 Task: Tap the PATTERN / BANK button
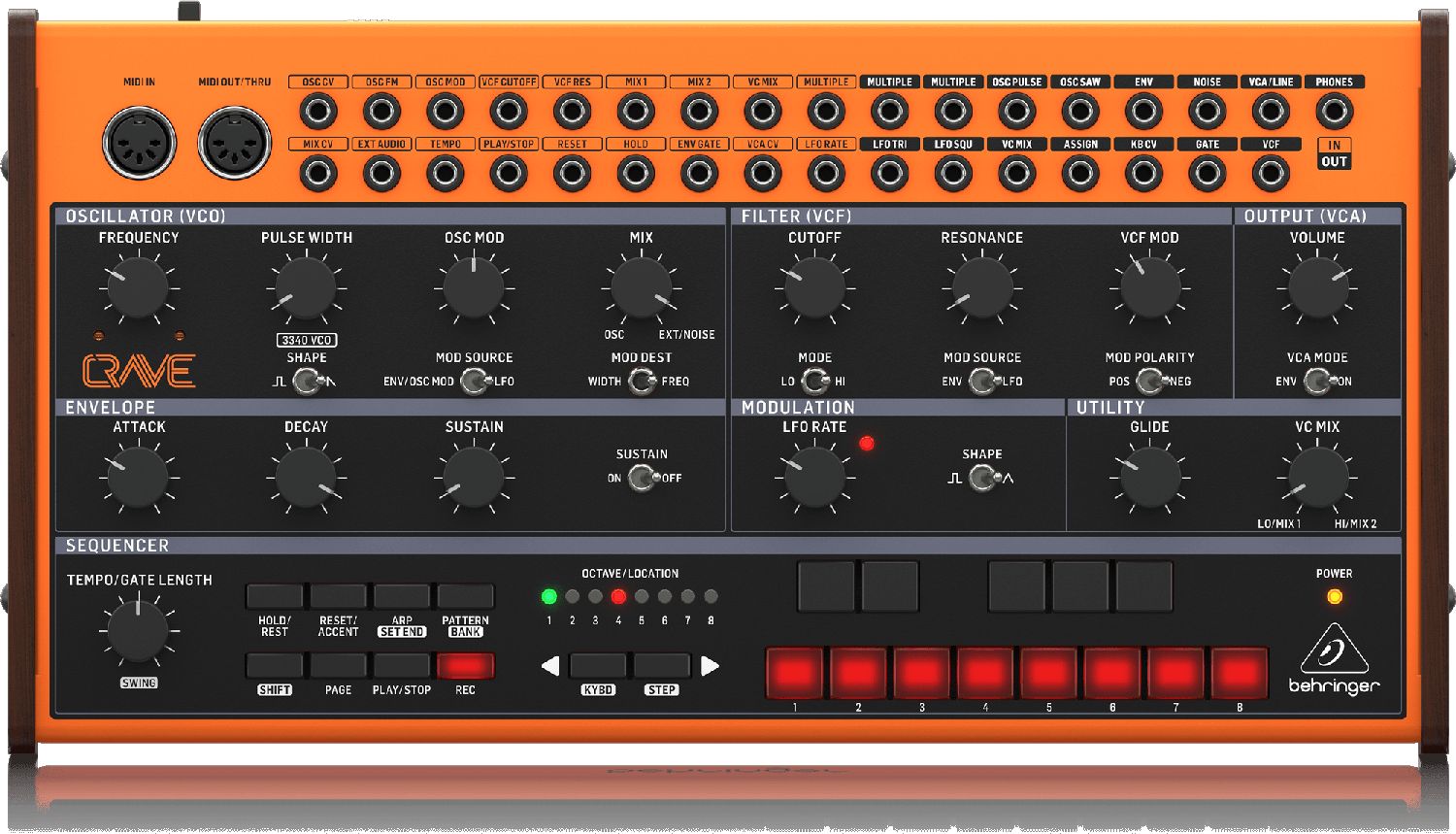tap(465, 596)
